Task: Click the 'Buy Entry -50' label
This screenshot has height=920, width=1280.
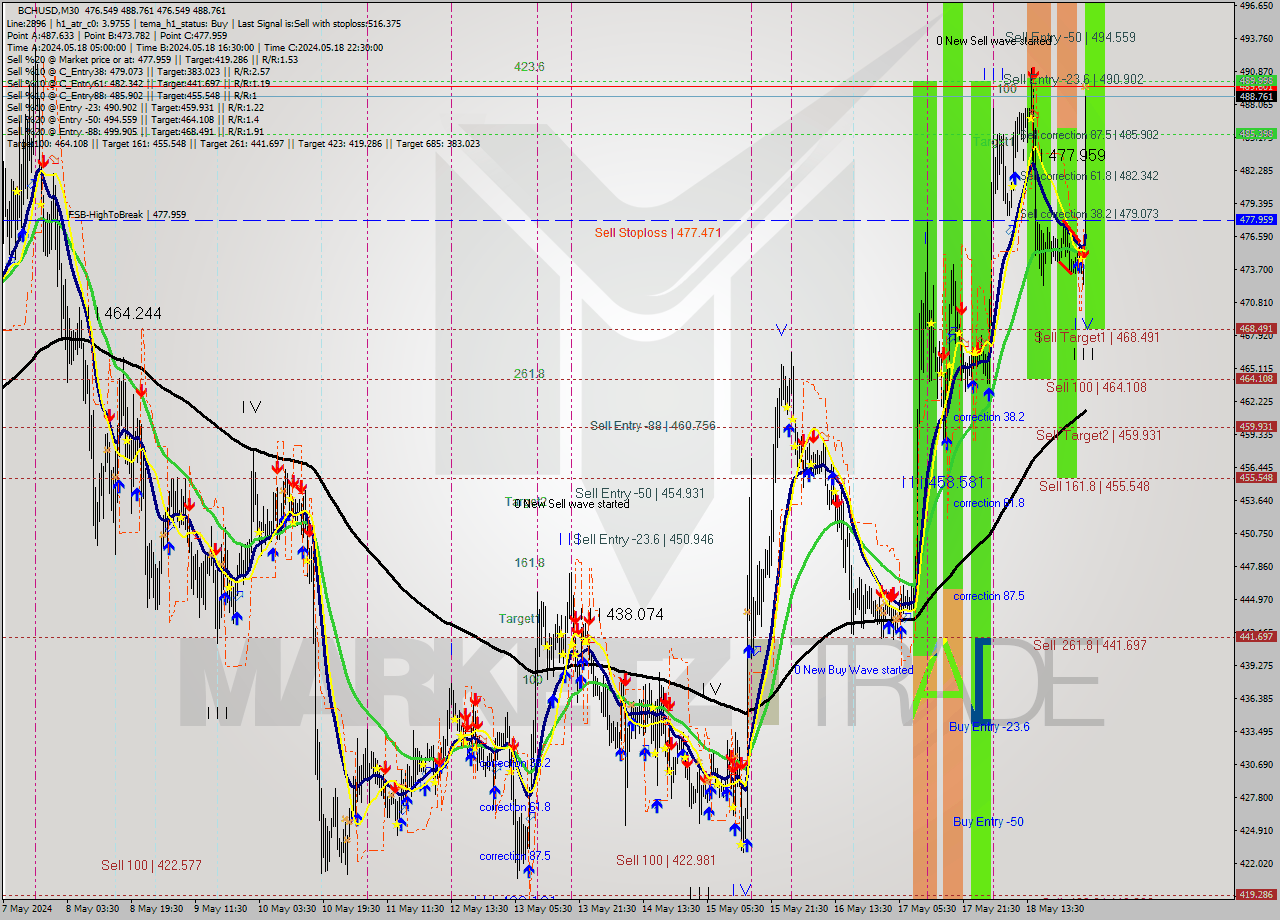Action: click(x=988, y=822)
